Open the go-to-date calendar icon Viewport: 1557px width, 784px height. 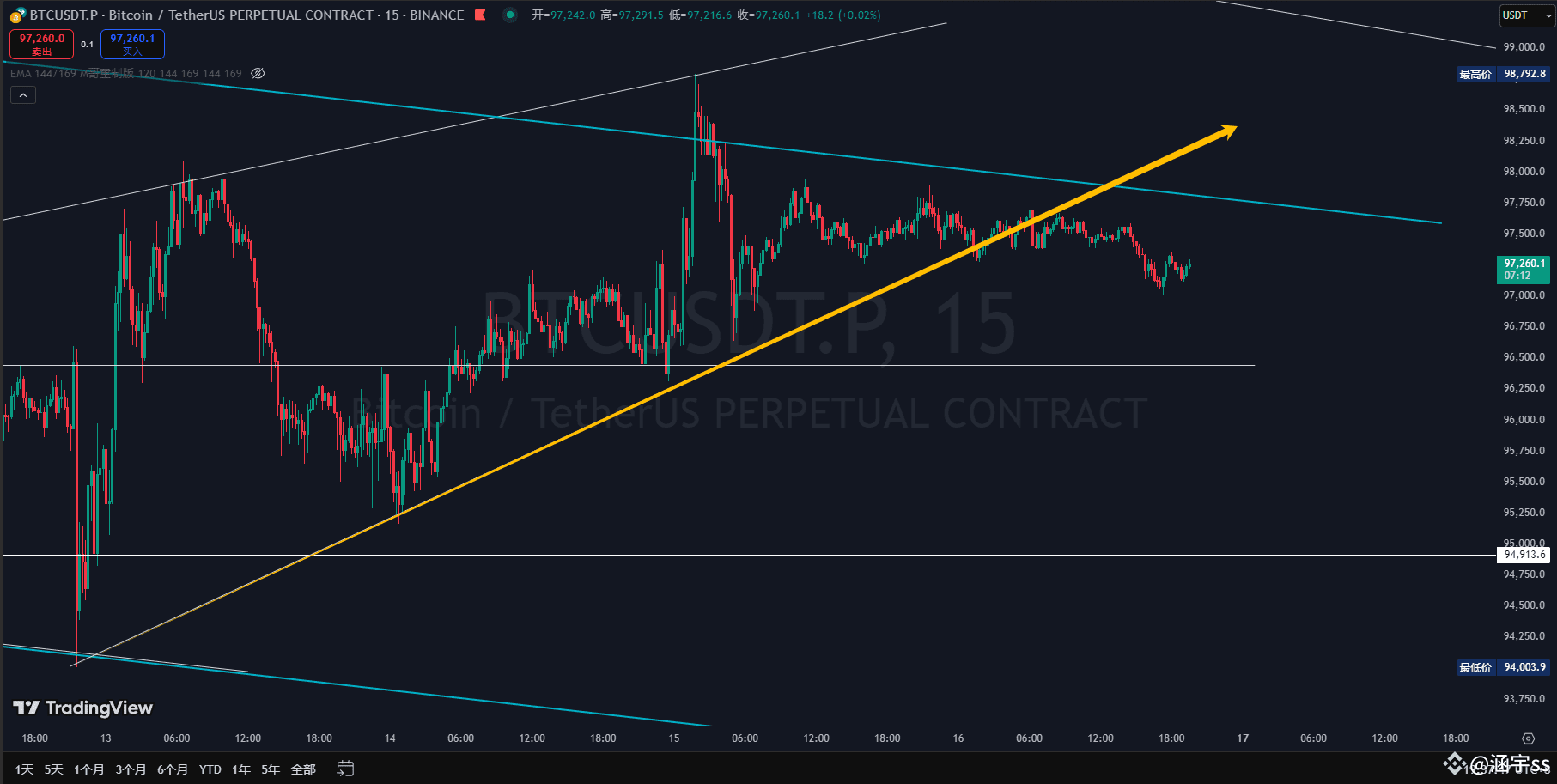344,769
